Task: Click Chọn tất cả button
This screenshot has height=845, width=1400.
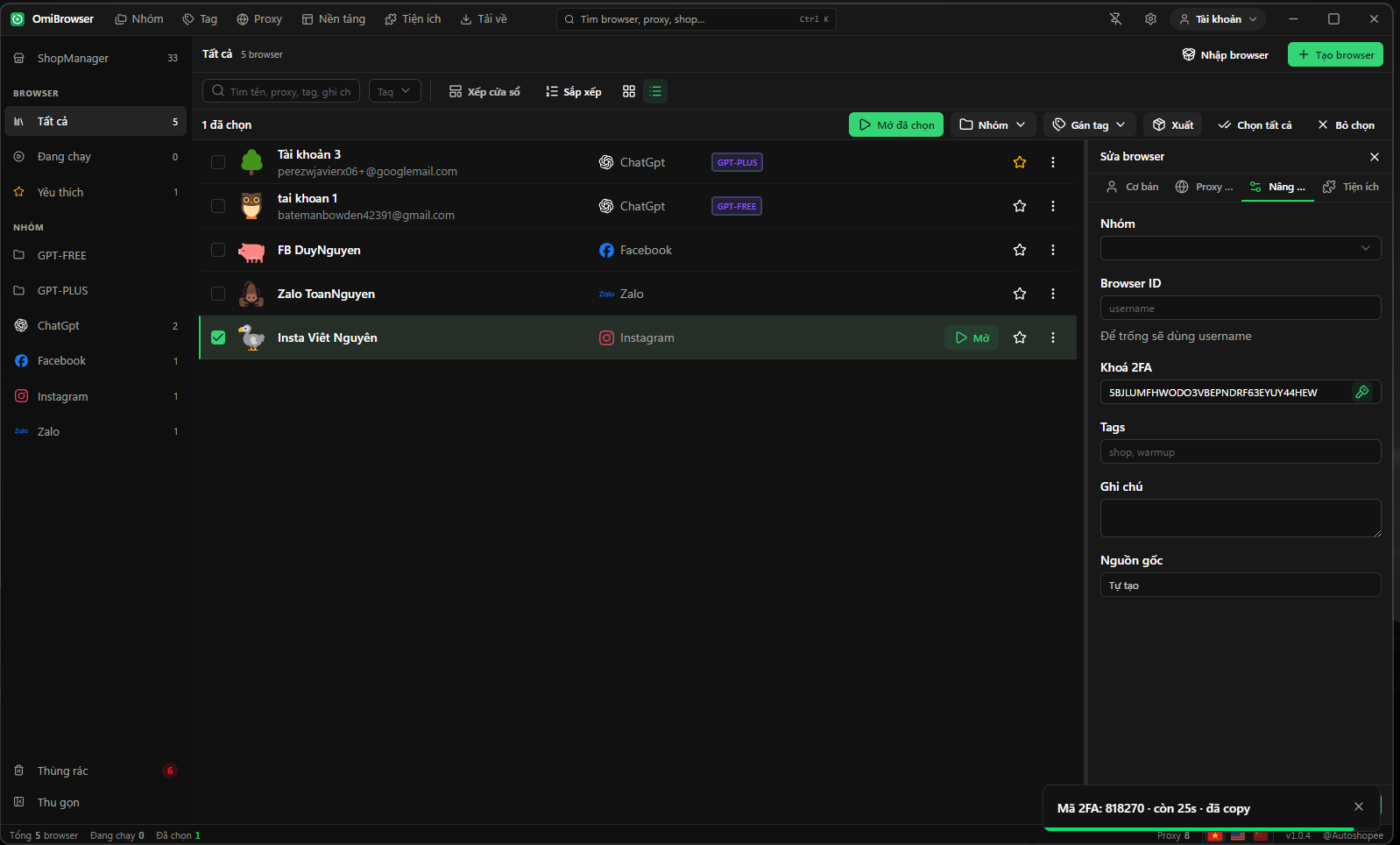Action: click(x=1255, y=124)
